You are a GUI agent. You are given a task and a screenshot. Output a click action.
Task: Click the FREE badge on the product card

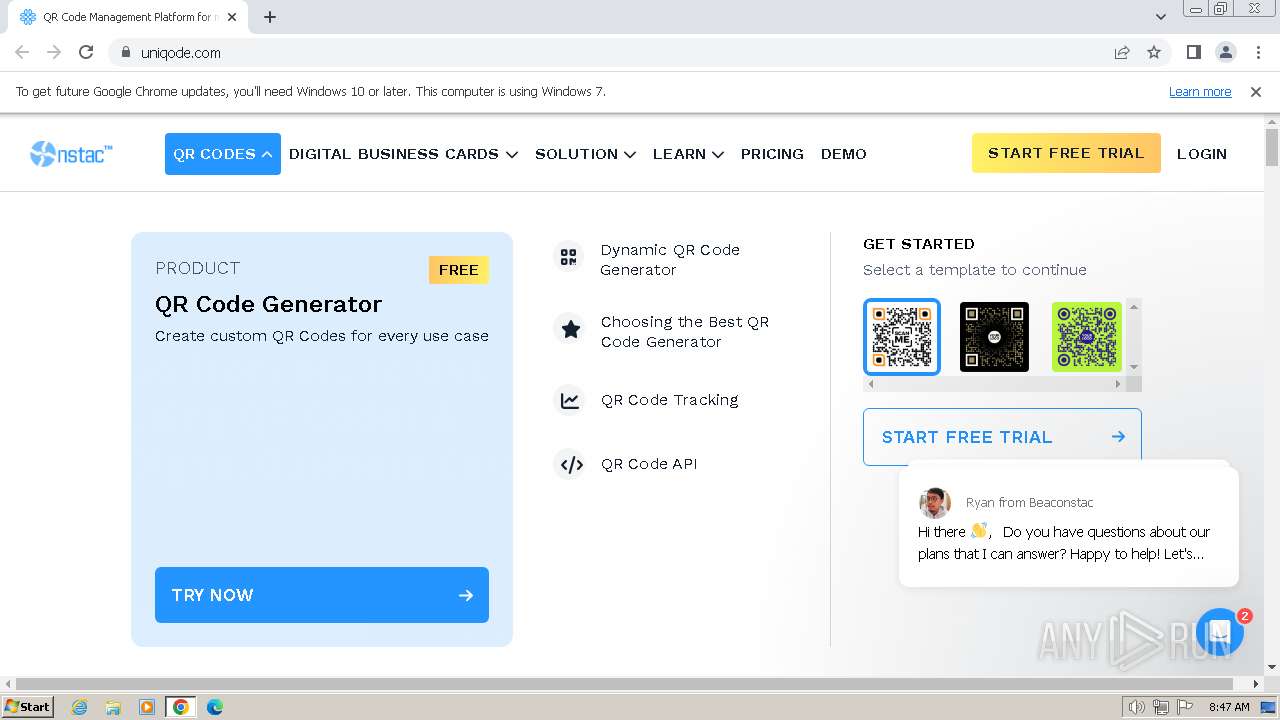click(459, 270)
